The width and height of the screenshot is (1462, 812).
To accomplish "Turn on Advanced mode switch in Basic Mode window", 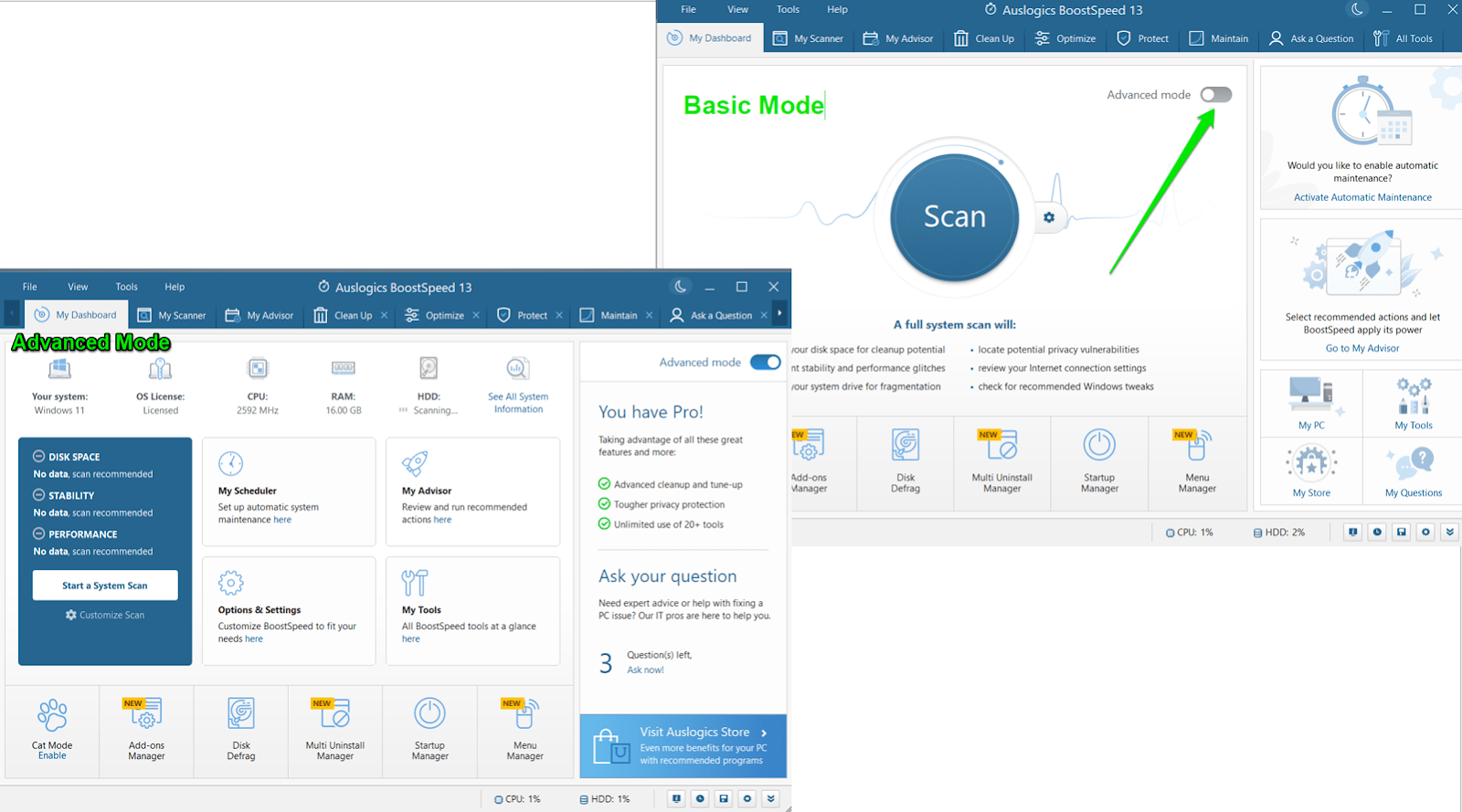I will pos(1216,94).
